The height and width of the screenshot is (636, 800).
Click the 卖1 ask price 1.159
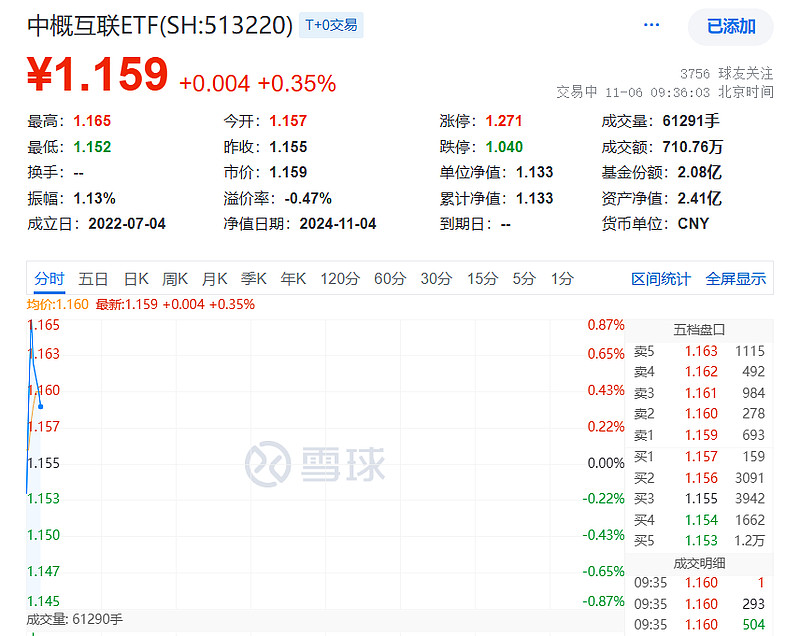[x=700, y=435]
